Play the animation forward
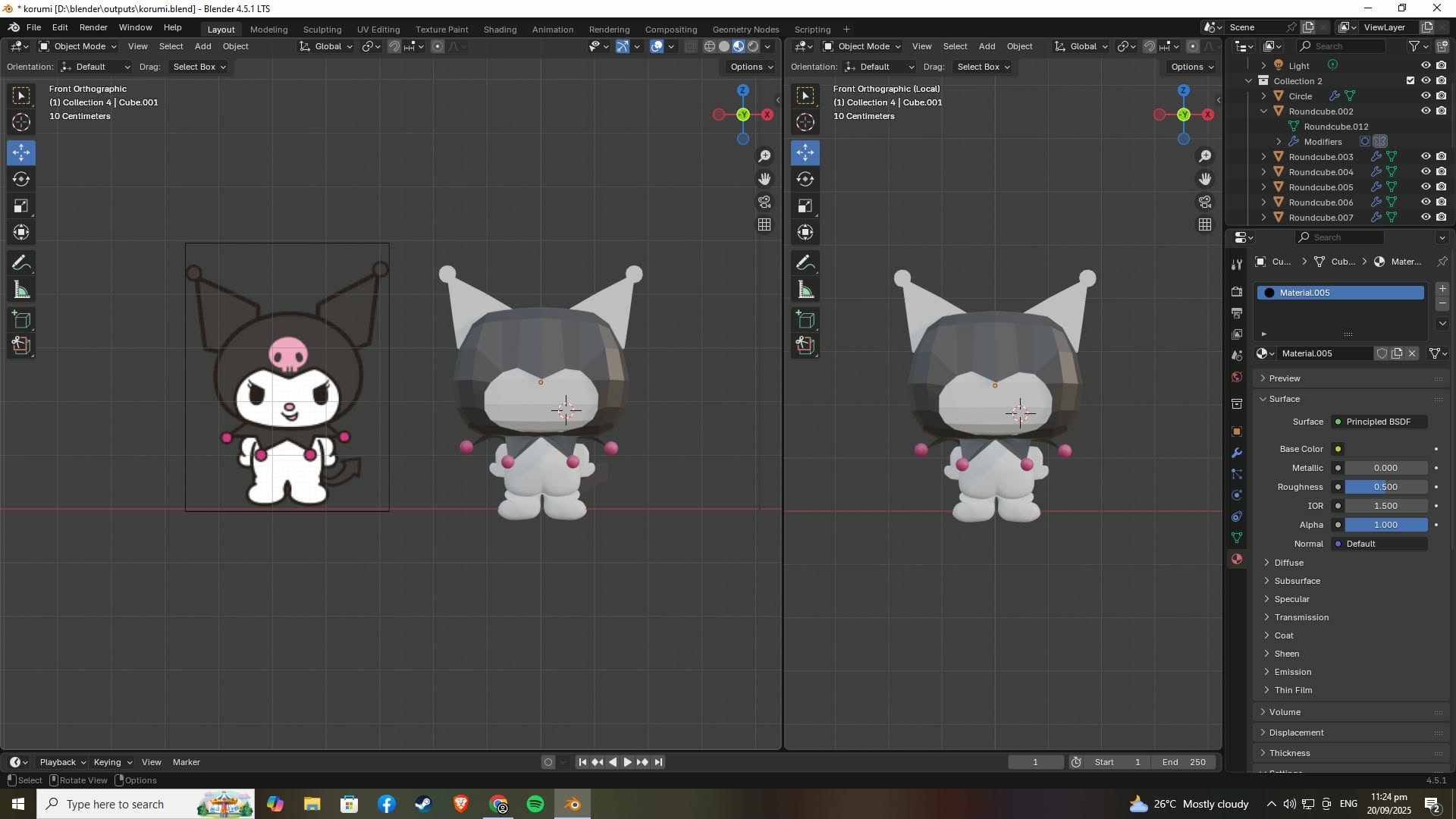Image resolution: width=1456 pixels, height=819 pixels. point(627,762)
